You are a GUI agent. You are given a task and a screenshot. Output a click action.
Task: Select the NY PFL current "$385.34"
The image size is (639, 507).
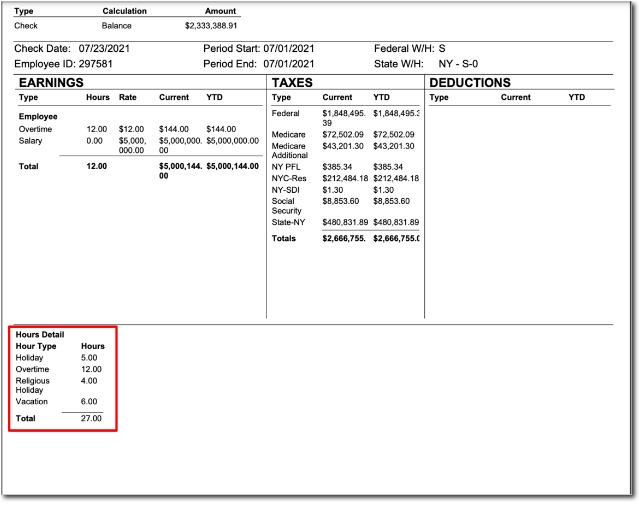pos(337,167)
